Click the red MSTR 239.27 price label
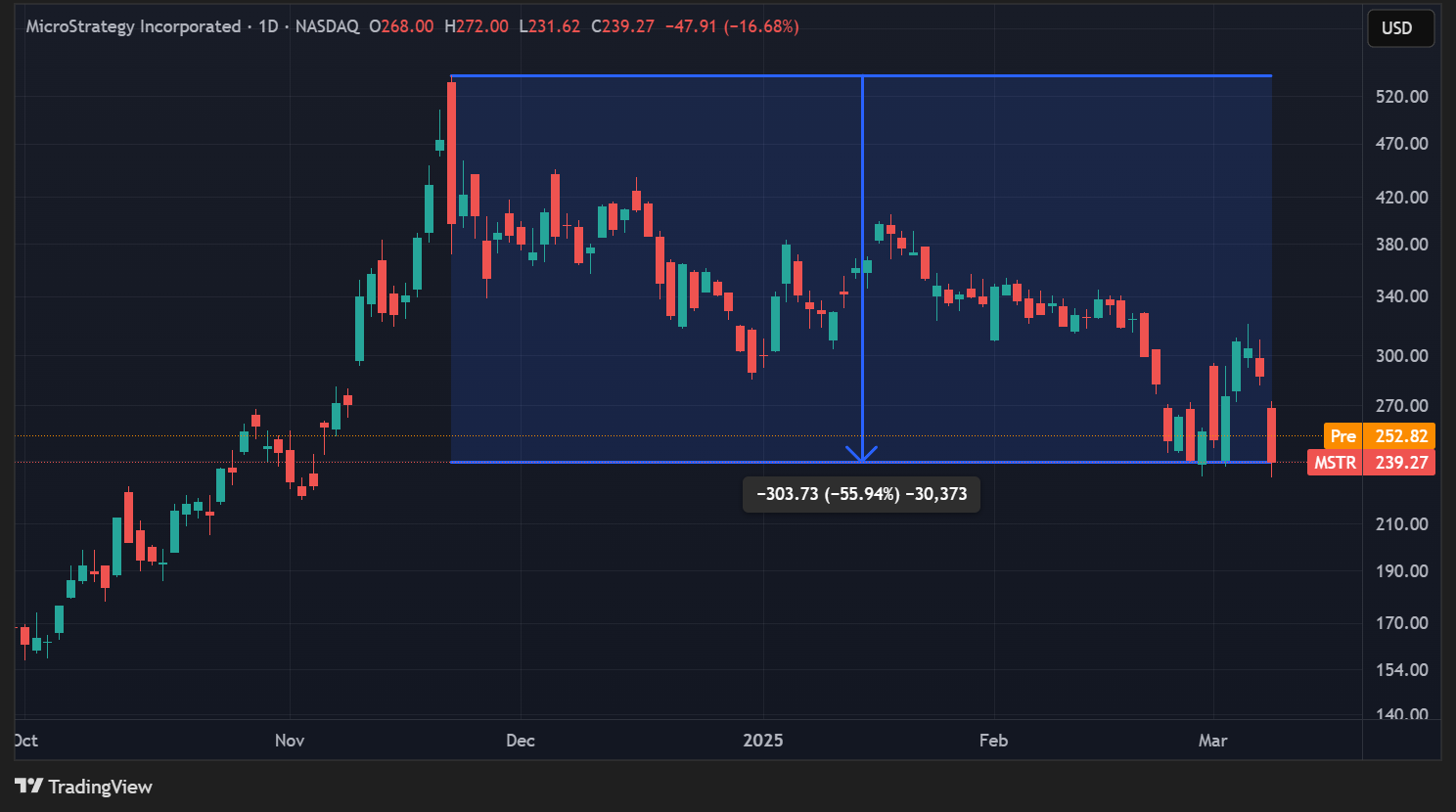Screen dimensions: 1456x812 pyautogui.click(x=1371, y=462)
